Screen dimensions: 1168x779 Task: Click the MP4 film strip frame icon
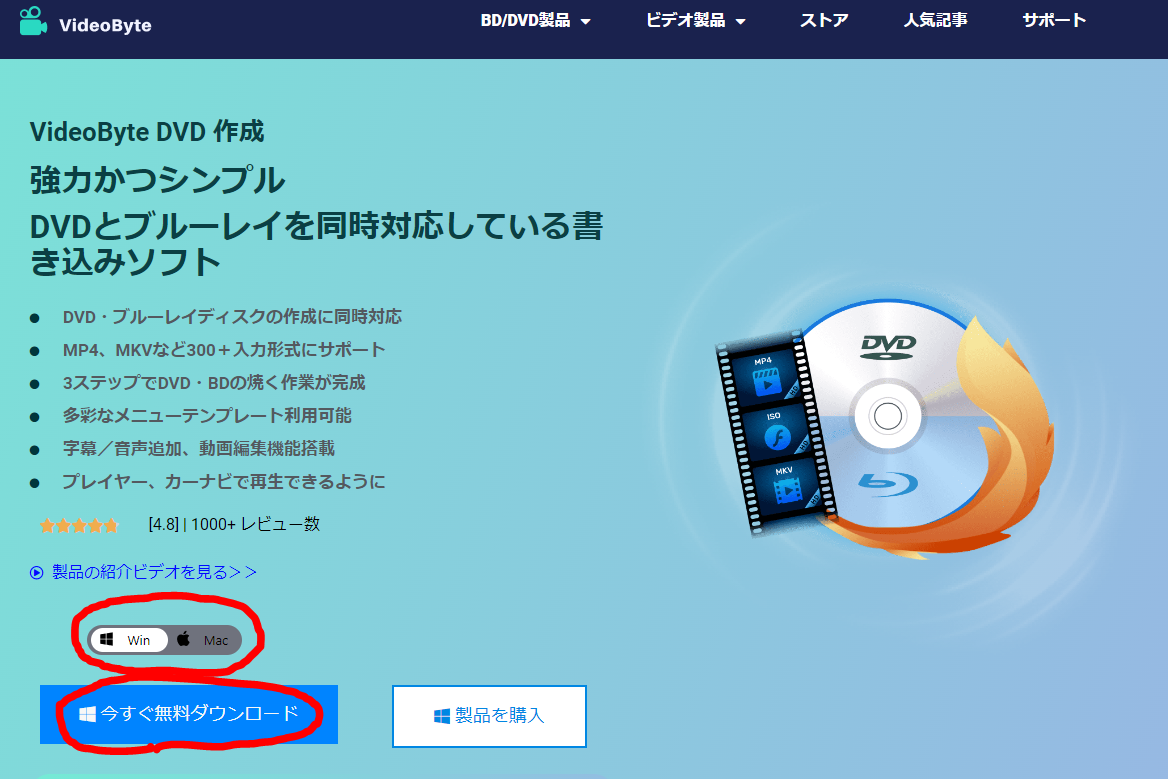click(764, 378)
